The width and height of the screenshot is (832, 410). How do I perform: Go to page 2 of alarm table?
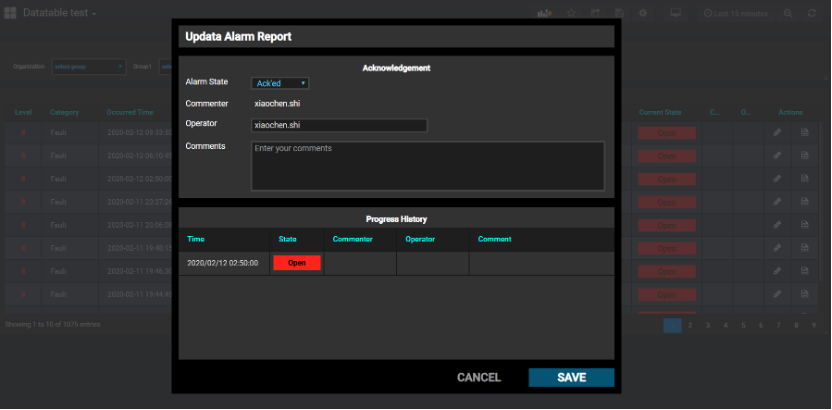690,325
